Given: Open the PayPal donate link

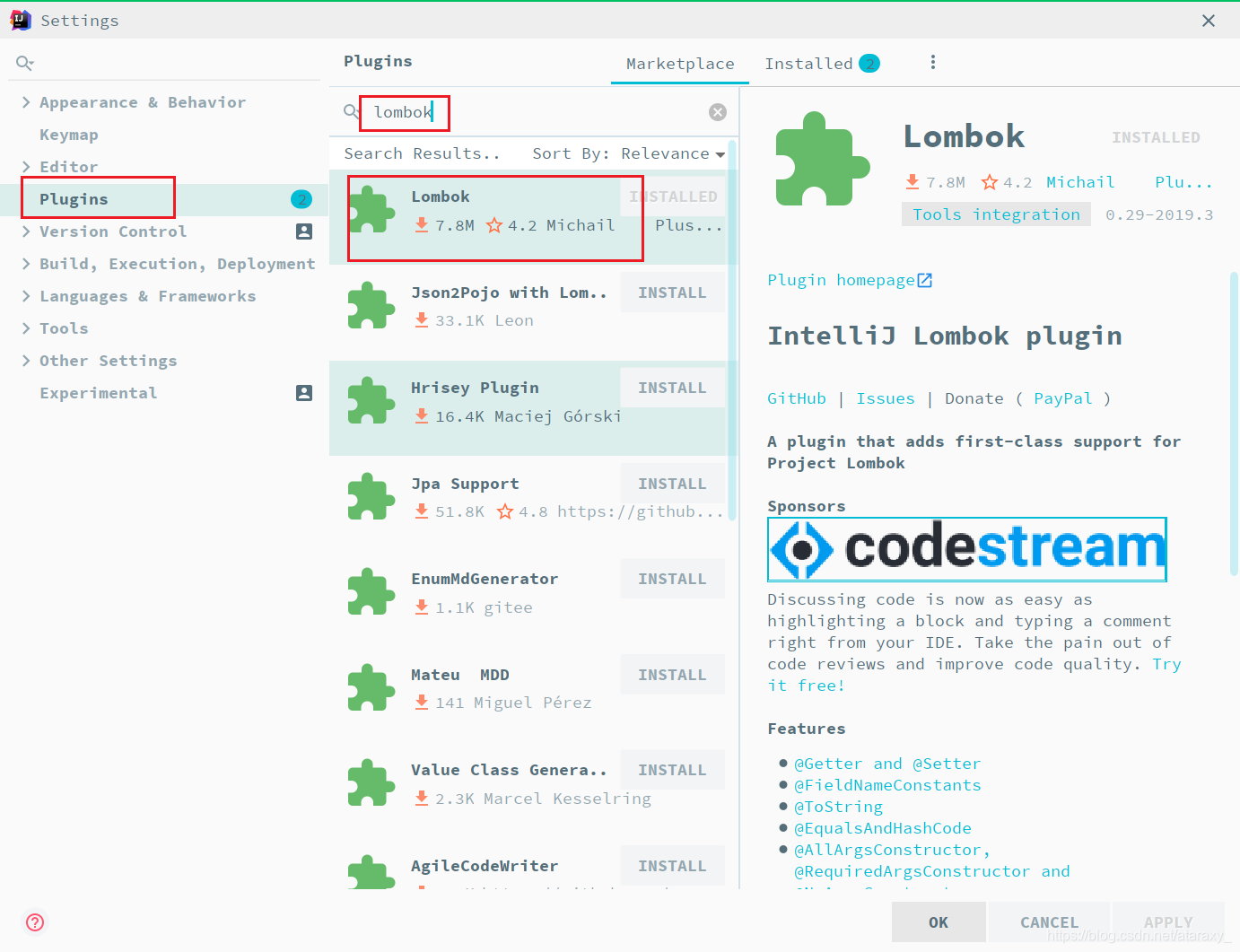Looking at the screenshot, I should (x=1063, y=398).
